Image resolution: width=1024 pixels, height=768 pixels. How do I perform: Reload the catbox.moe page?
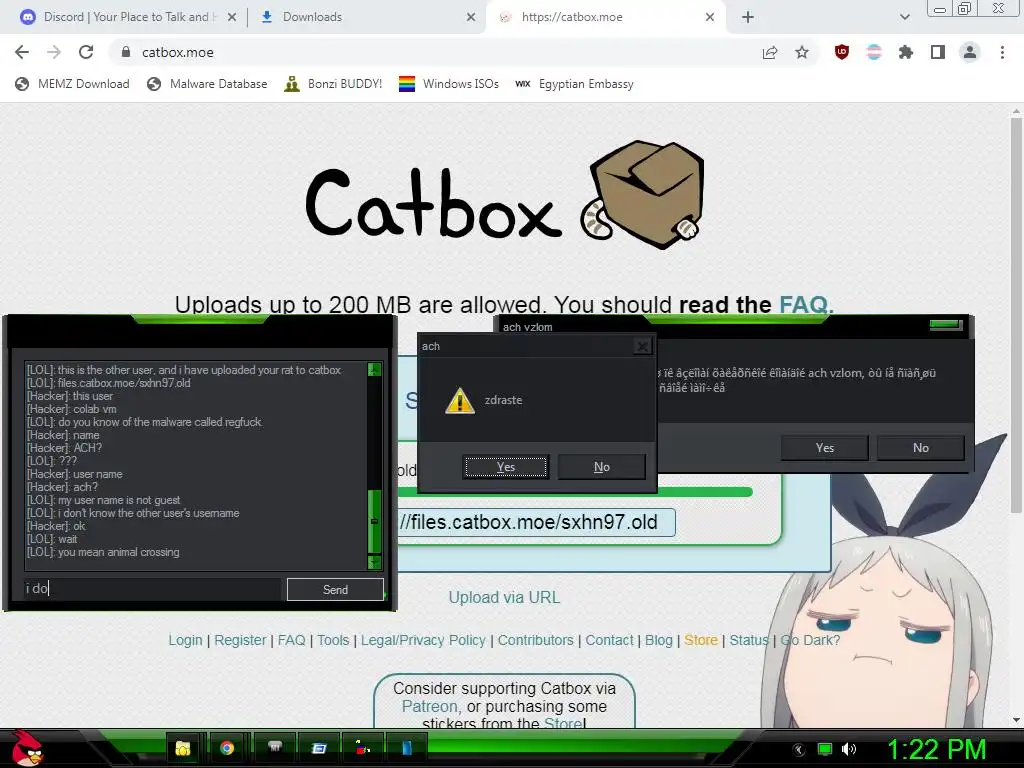click(86, 52)
